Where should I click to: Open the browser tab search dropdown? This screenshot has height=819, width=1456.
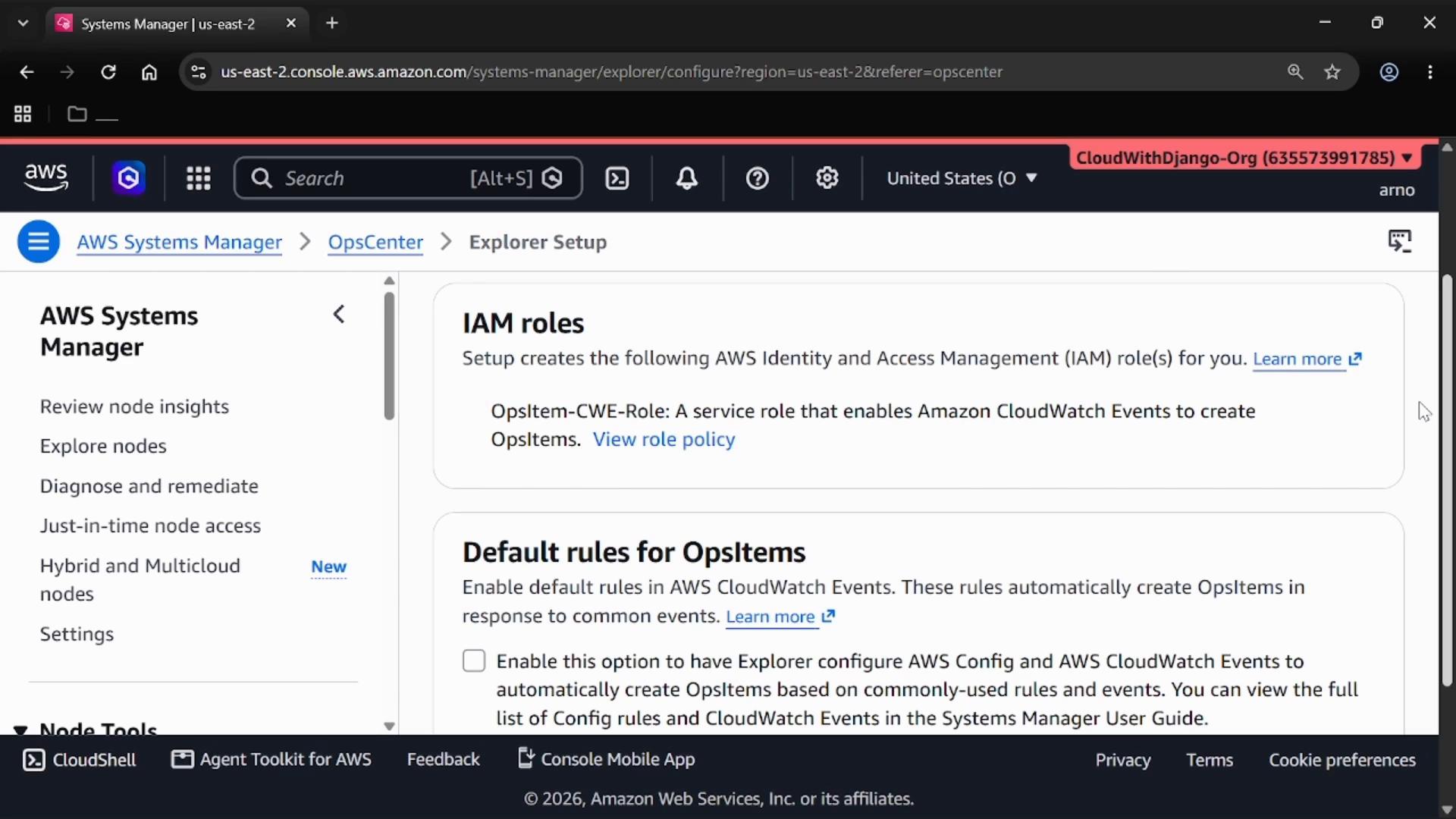(x=24, y=23)
